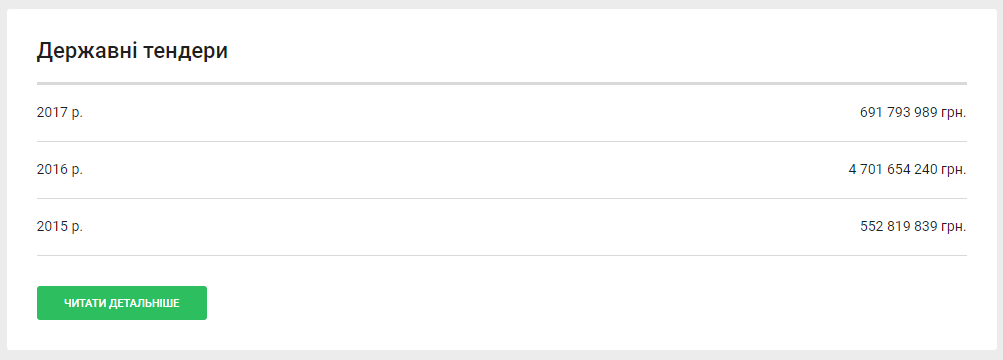Image resolution: width=1003 pixels, height=360 pixels.
Task: Click the digits 691 in the 2017 amount
Action: (870, 113)
